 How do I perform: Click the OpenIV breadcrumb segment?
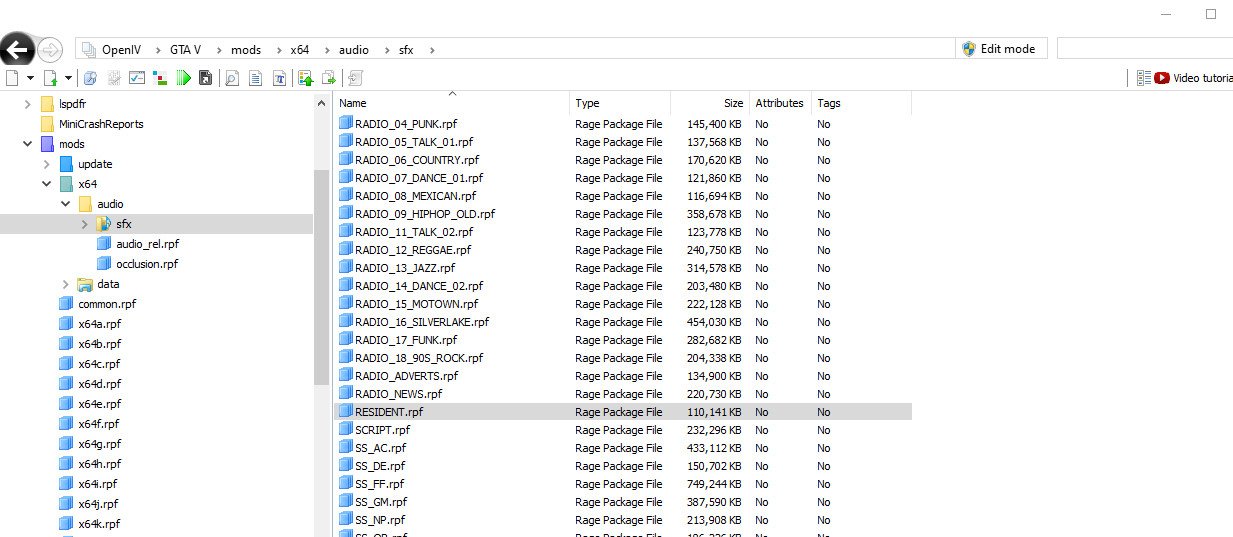click(122, 49)
